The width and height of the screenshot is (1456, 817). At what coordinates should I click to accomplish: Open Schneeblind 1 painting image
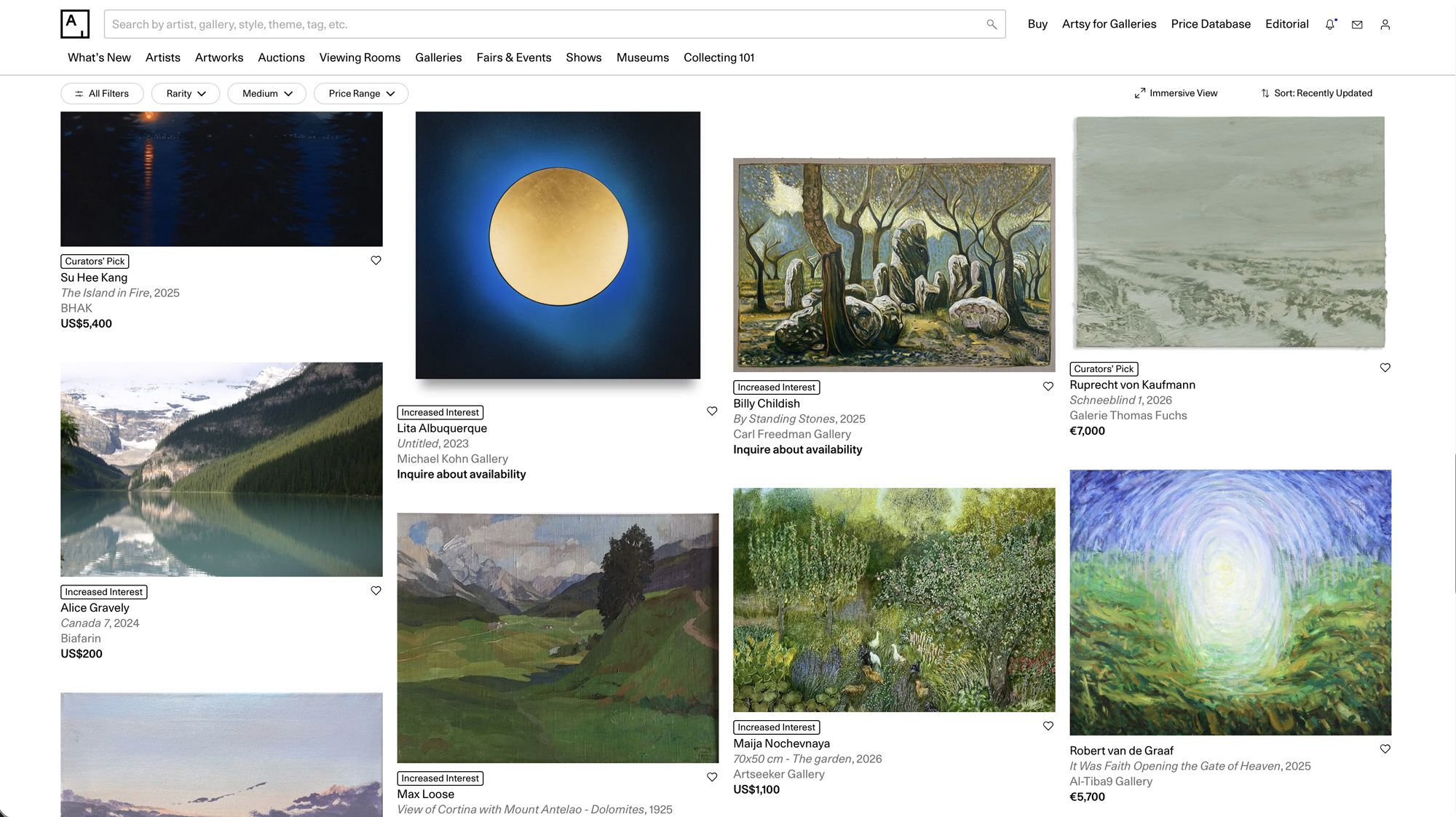pos(1230,232)
